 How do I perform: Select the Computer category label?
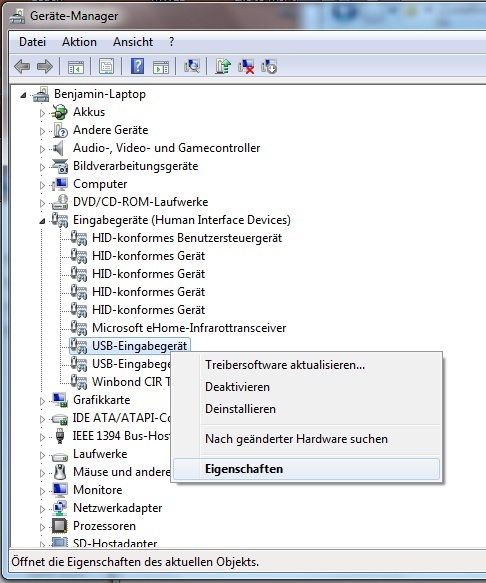[x=100, y=184]
